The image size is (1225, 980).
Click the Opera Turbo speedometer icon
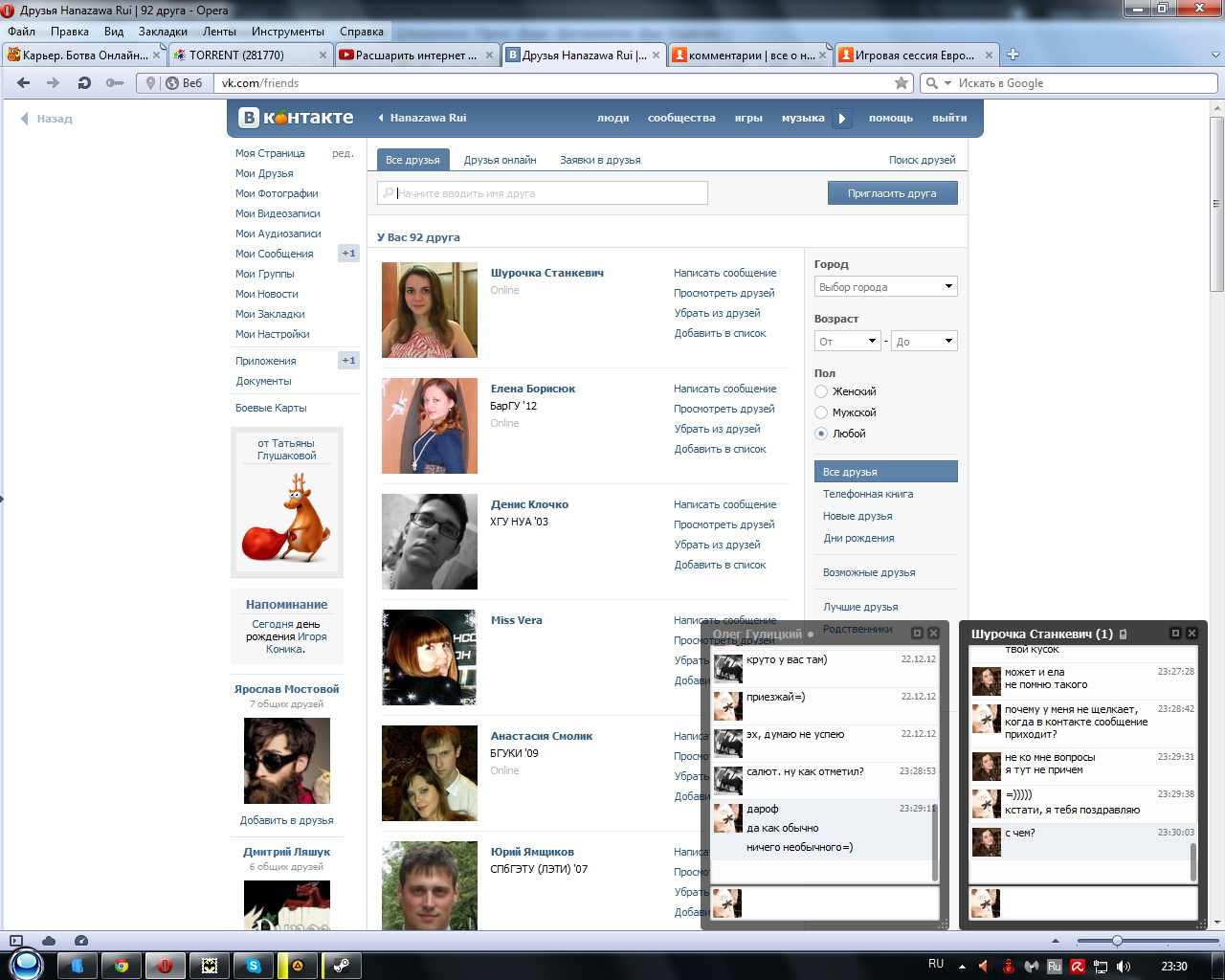(x=81, y=941)
